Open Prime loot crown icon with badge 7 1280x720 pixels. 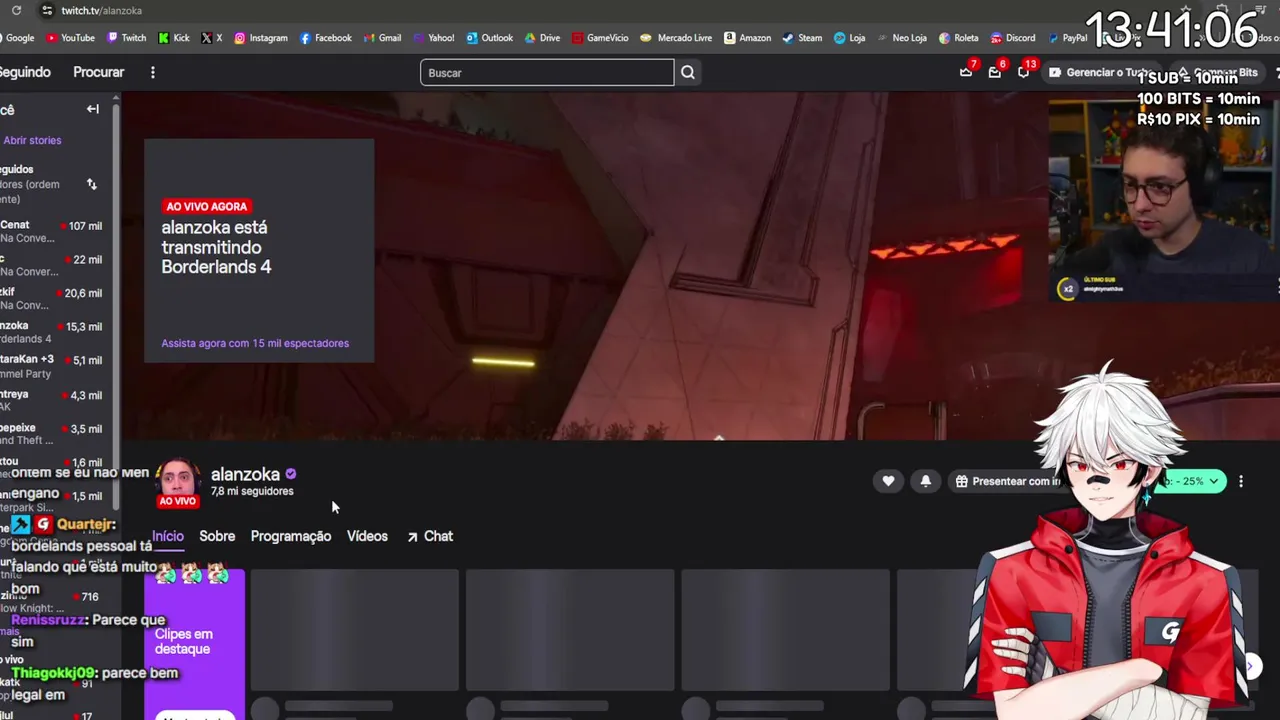[x=966, y=72]
